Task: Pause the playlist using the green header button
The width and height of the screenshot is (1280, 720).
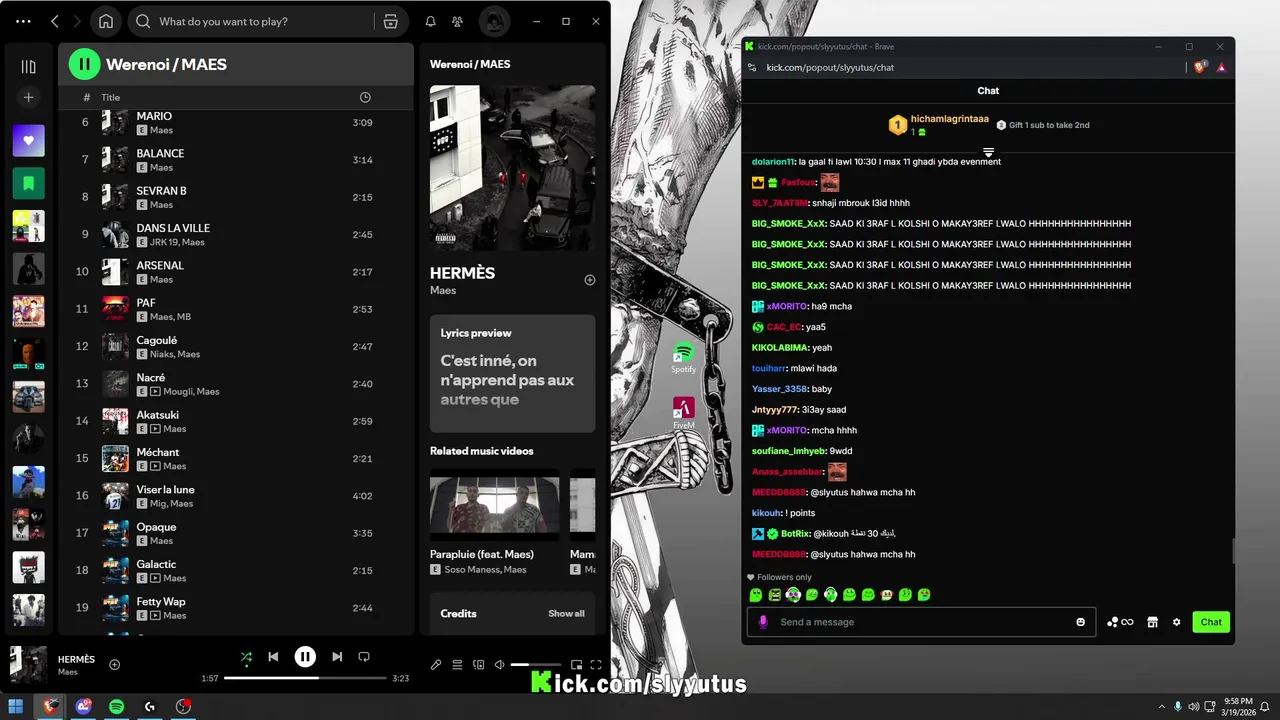Action: tap(85, 64)
